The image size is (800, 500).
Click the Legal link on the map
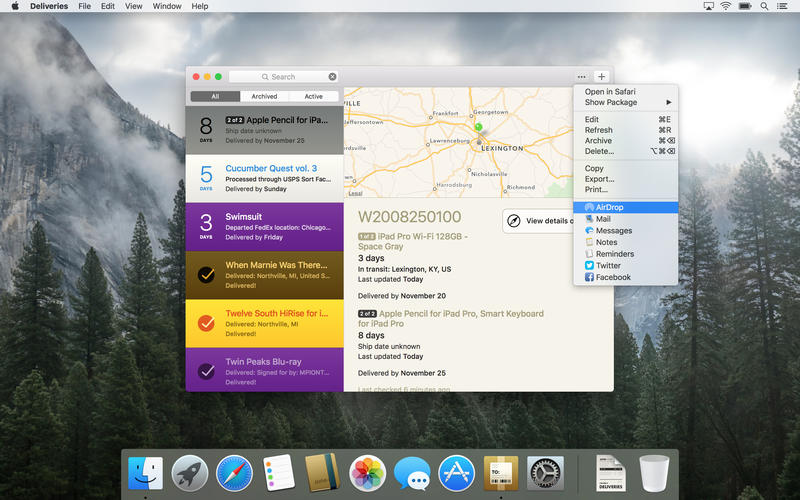pos(355,193)
